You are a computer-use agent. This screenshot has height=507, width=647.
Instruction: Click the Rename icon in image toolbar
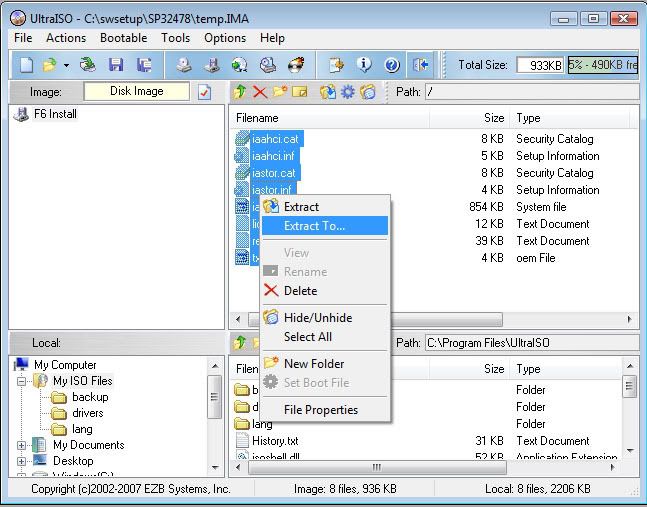[x=300, y=92]
